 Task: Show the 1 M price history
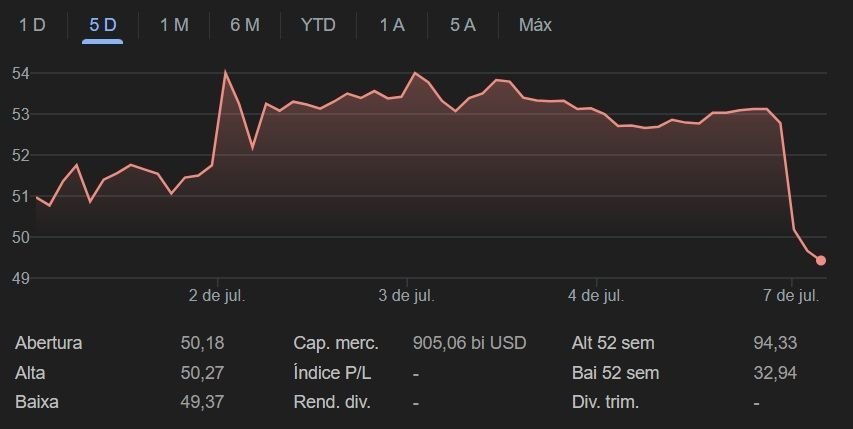click(x=174, y=25)
